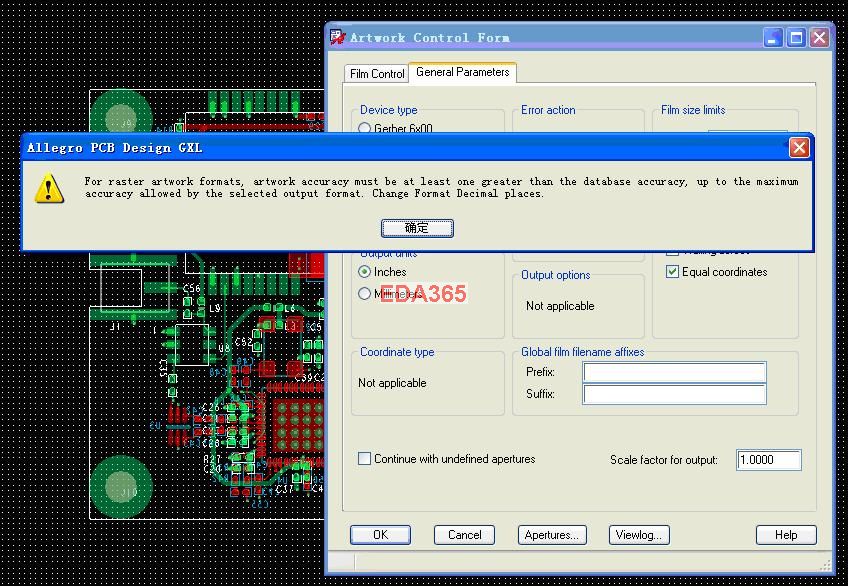Switch to the Film Control tab
The image size is (848, 586).
tap(376, 74)
